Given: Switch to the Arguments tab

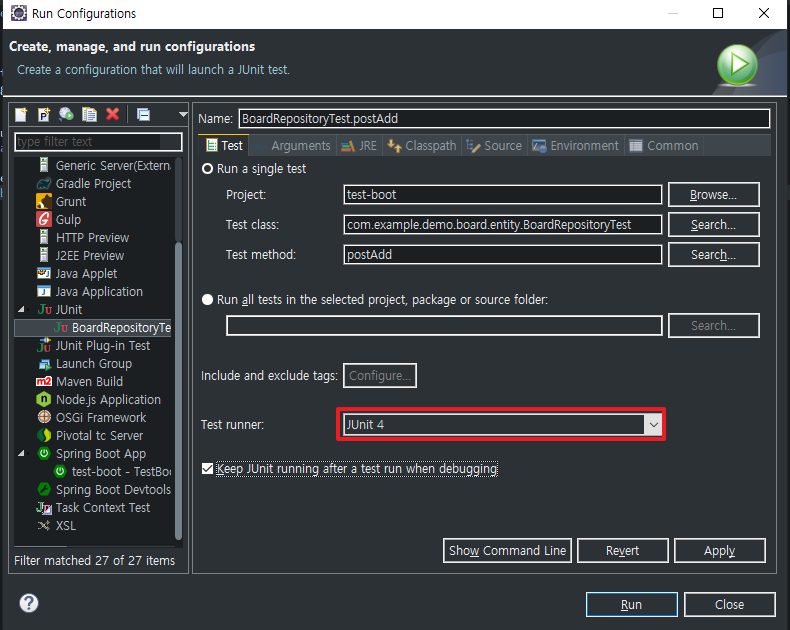Looking at the screenshot, I should [x=293, y=146].
